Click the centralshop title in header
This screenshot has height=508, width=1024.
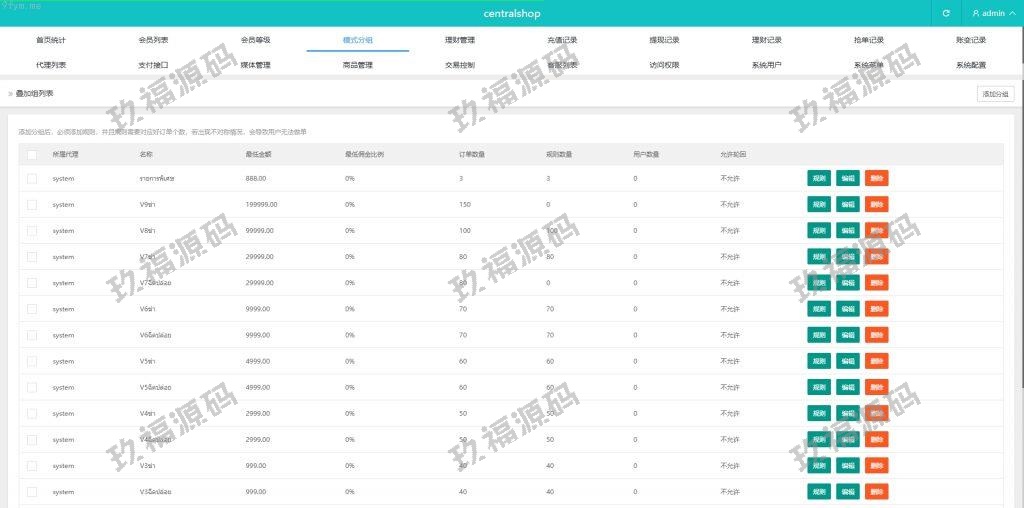coord(511,13)
